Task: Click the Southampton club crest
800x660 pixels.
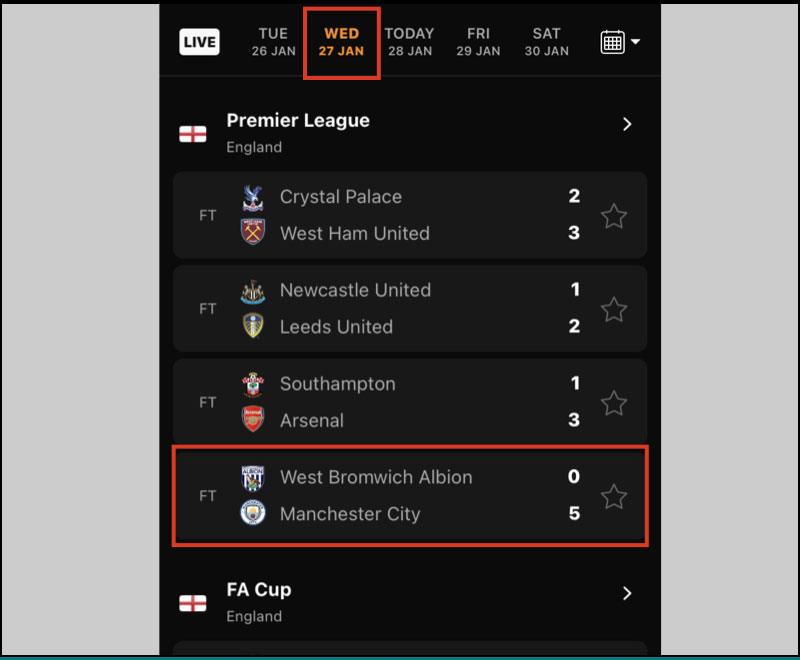Action: 253,384
